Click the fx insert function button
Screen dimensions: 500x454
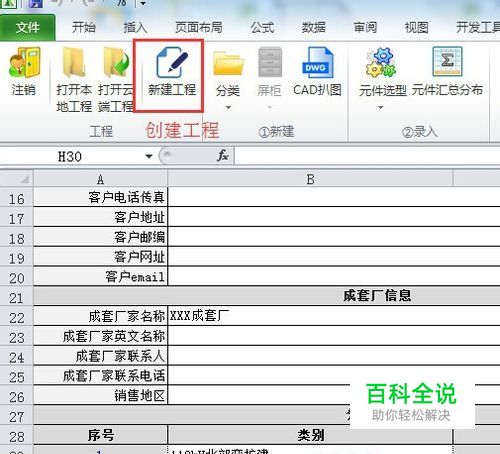click(223, 155)
